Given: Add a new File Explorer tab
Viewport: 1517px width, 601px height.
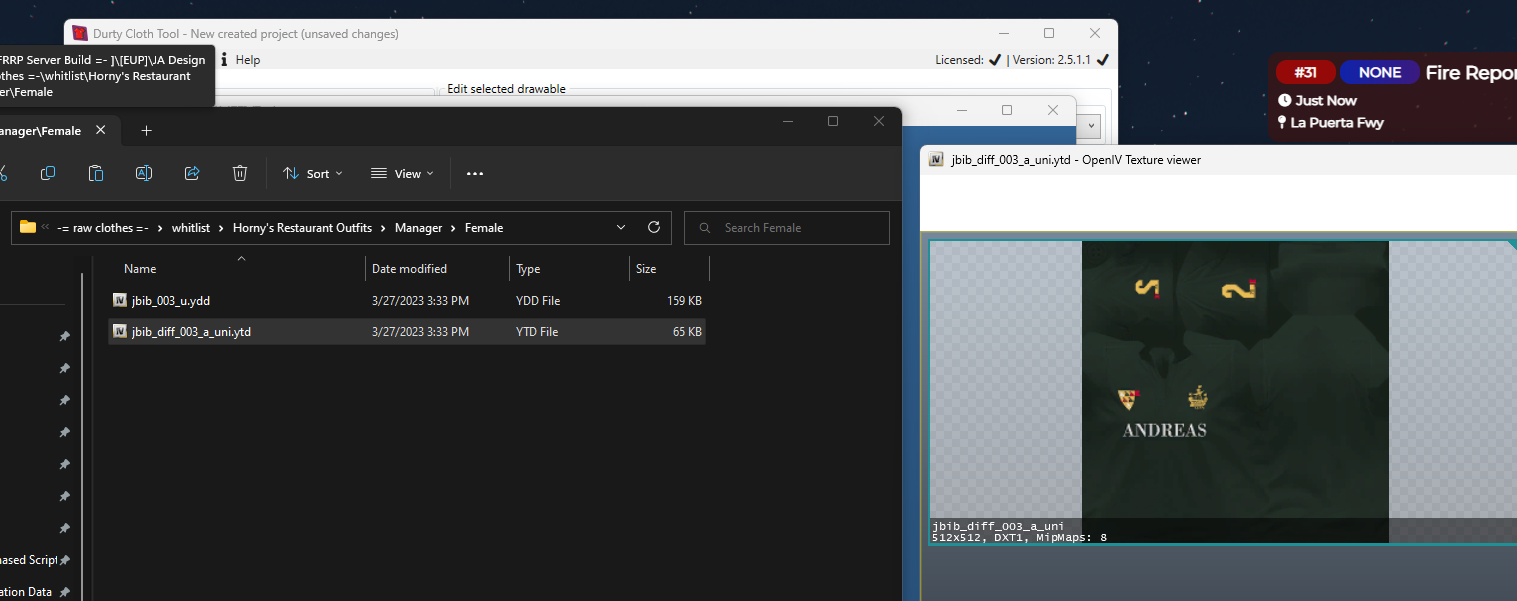Looking at the screenshot, I should click(x=146, y=130).
